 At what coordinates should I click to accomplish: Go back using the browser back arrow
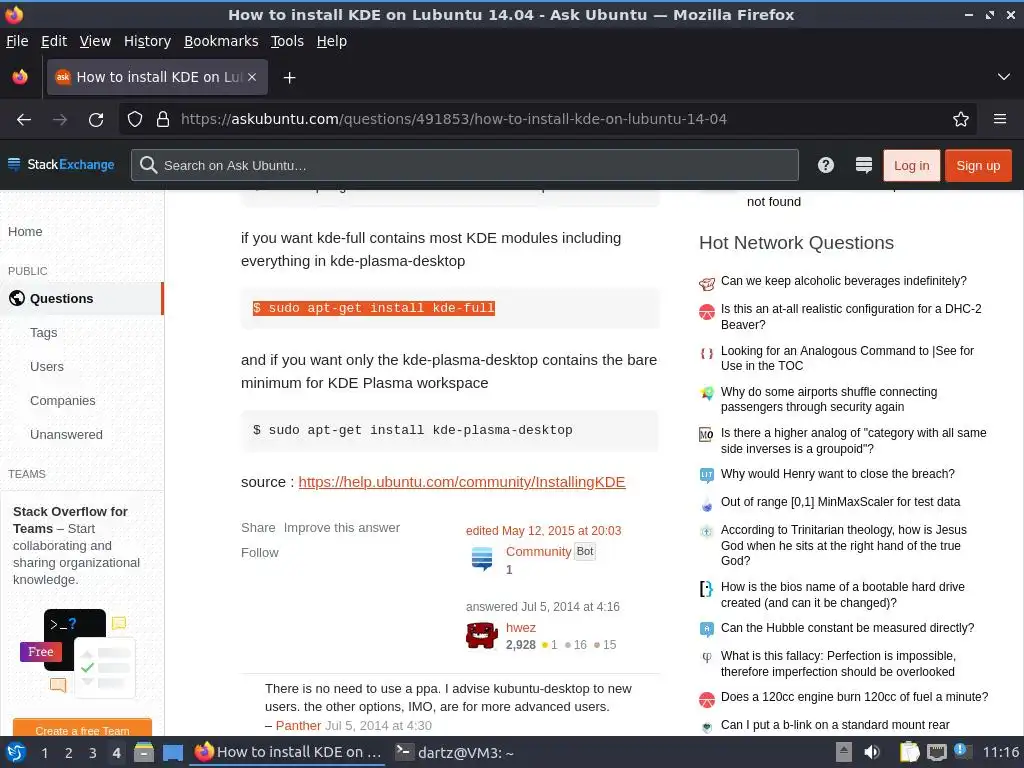[x=24, y=120]
